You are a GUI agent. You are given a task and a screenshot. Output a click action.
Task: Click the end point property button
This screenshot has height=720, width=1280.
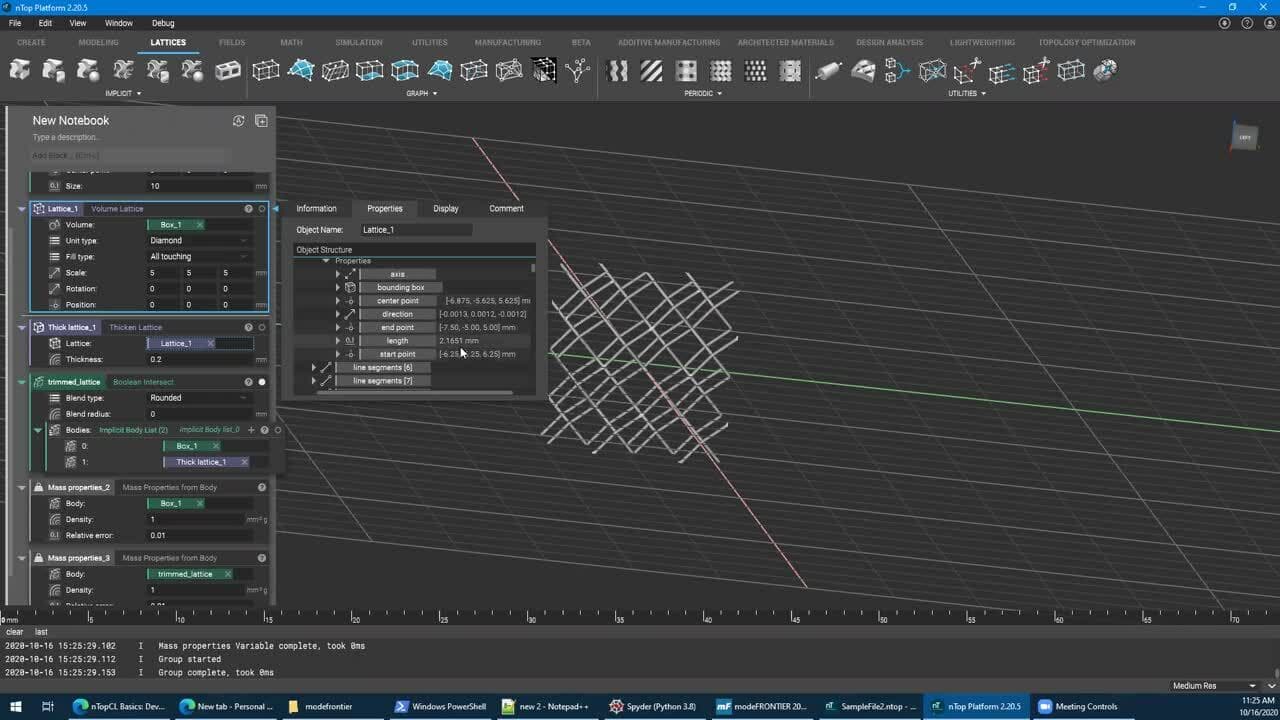398,328
